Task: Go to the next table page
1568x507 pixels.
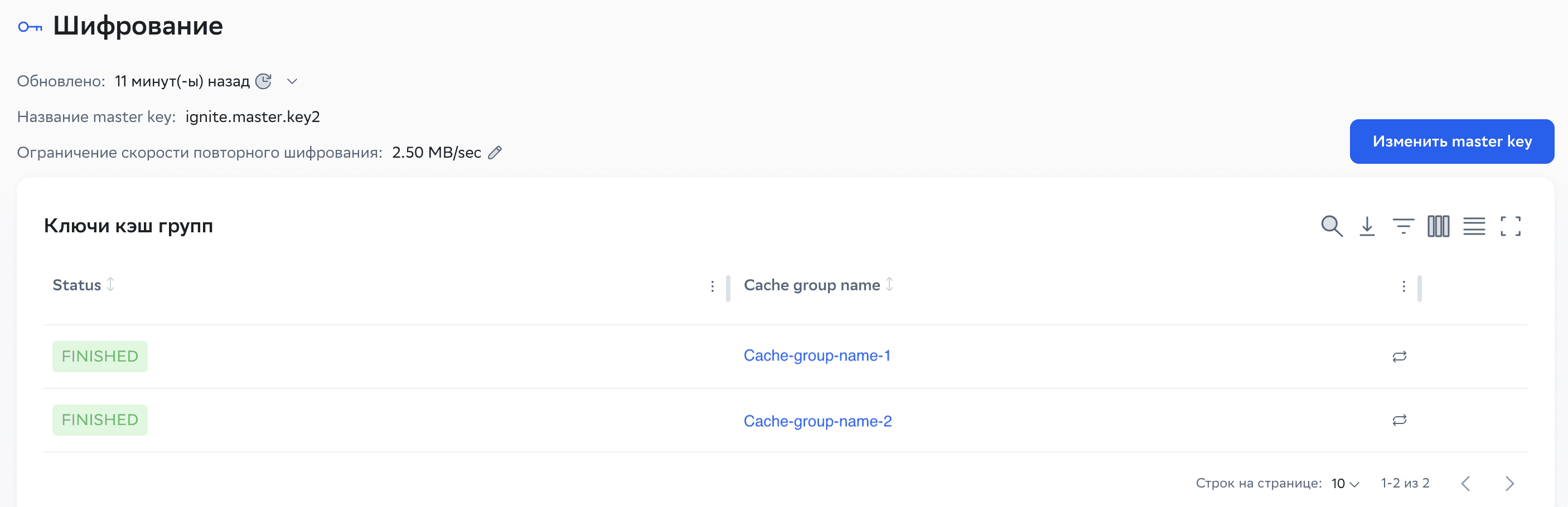Action: pyautogui.click(x=1509, y=483)
